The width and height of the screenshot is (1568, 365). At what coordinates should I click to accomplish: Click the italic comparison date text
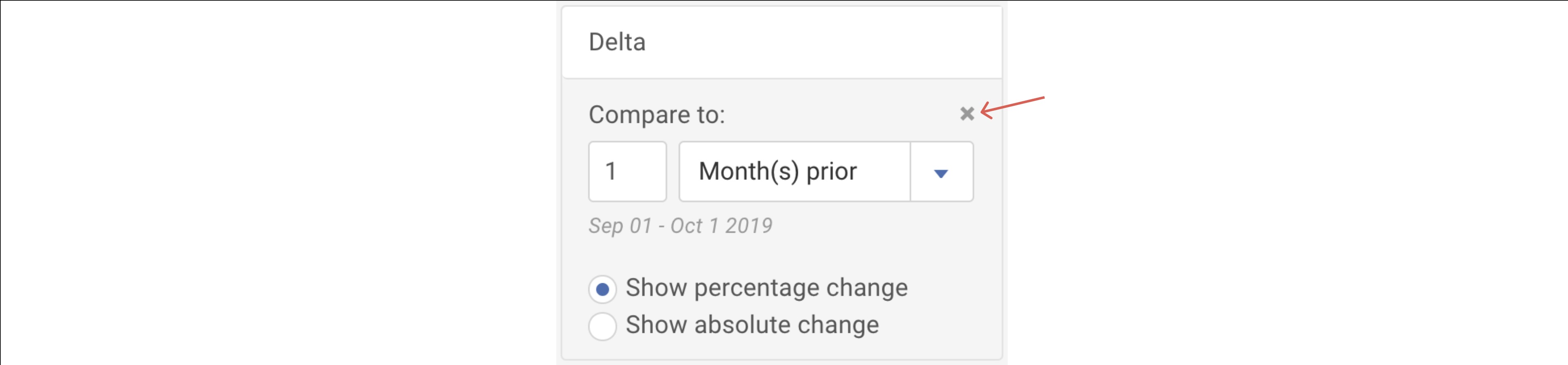680,226
